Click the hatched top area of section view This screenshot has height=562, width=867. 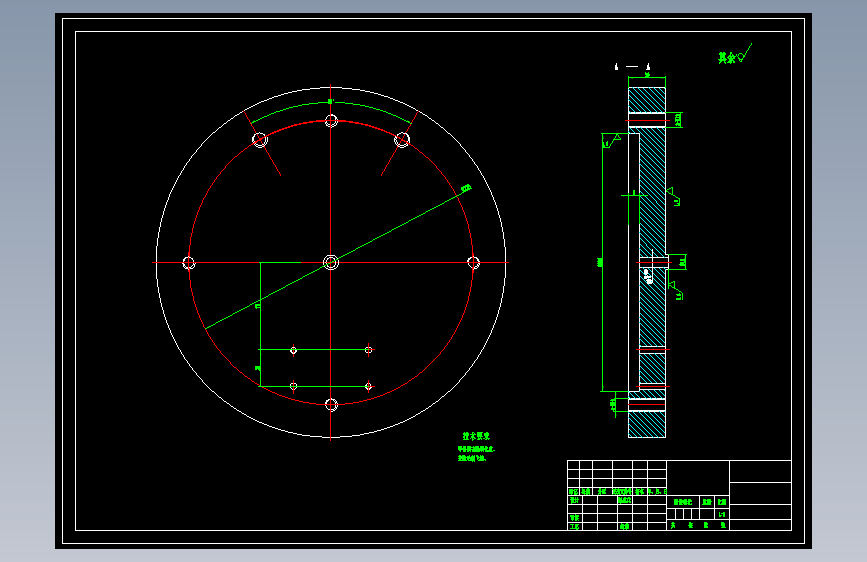[x=647, y=100]
